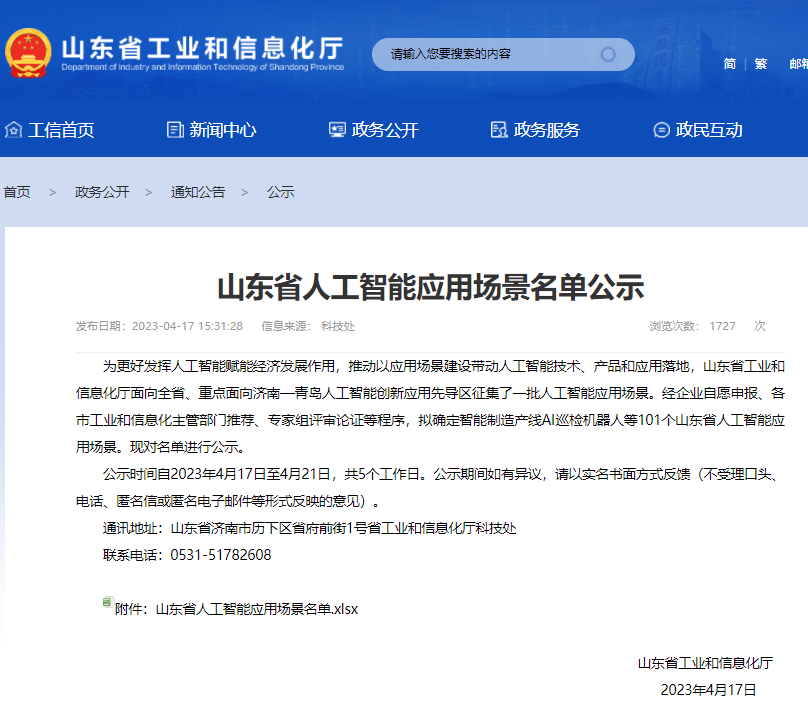
Task: Go to 首页 in the breadcrumb
Action: click(17, 192)
